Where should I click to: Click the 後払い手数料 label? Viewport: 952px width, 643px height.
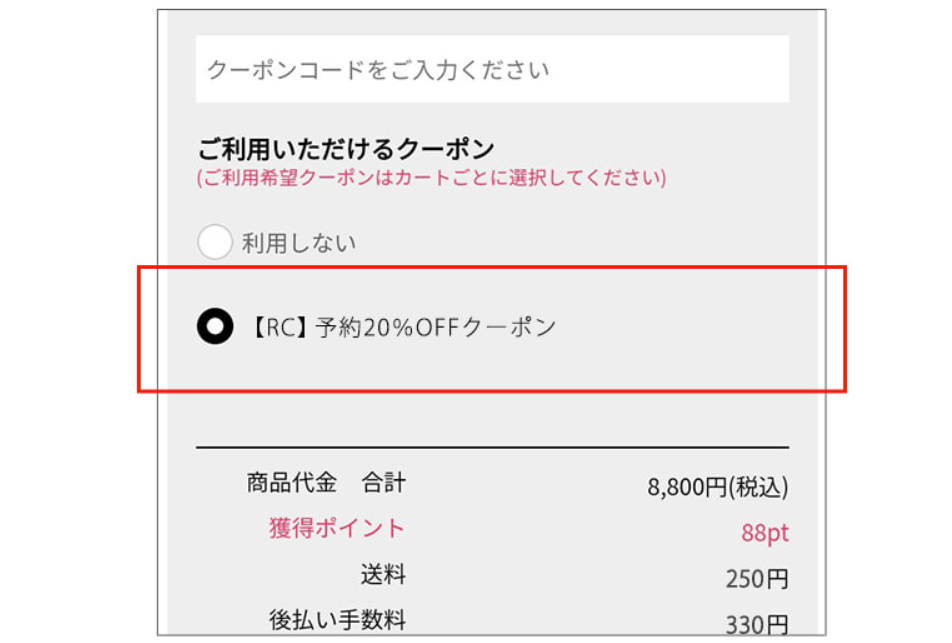coord(337,620)
